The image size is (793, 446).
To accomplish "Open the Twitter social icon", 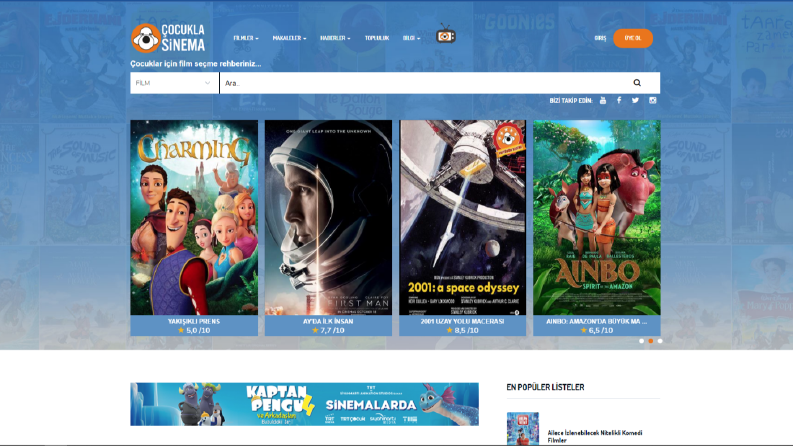I will point(635,100).
